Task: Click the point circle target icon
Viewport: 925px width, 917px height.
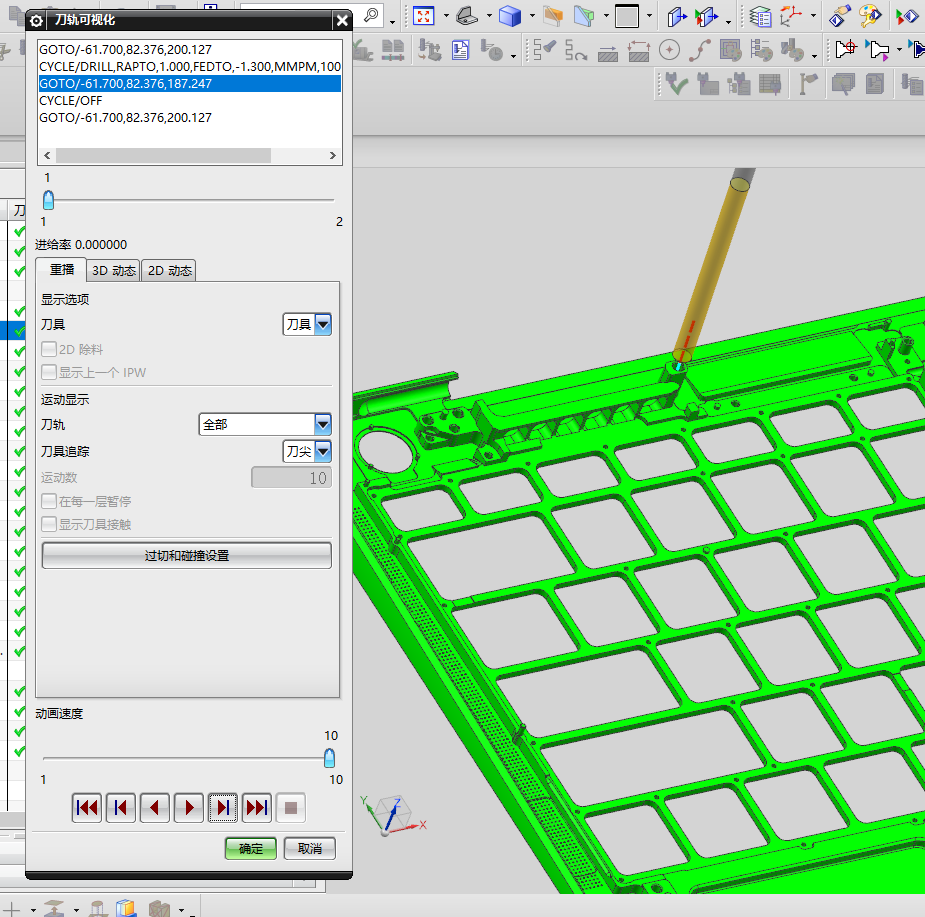Action: click(669, 50)
